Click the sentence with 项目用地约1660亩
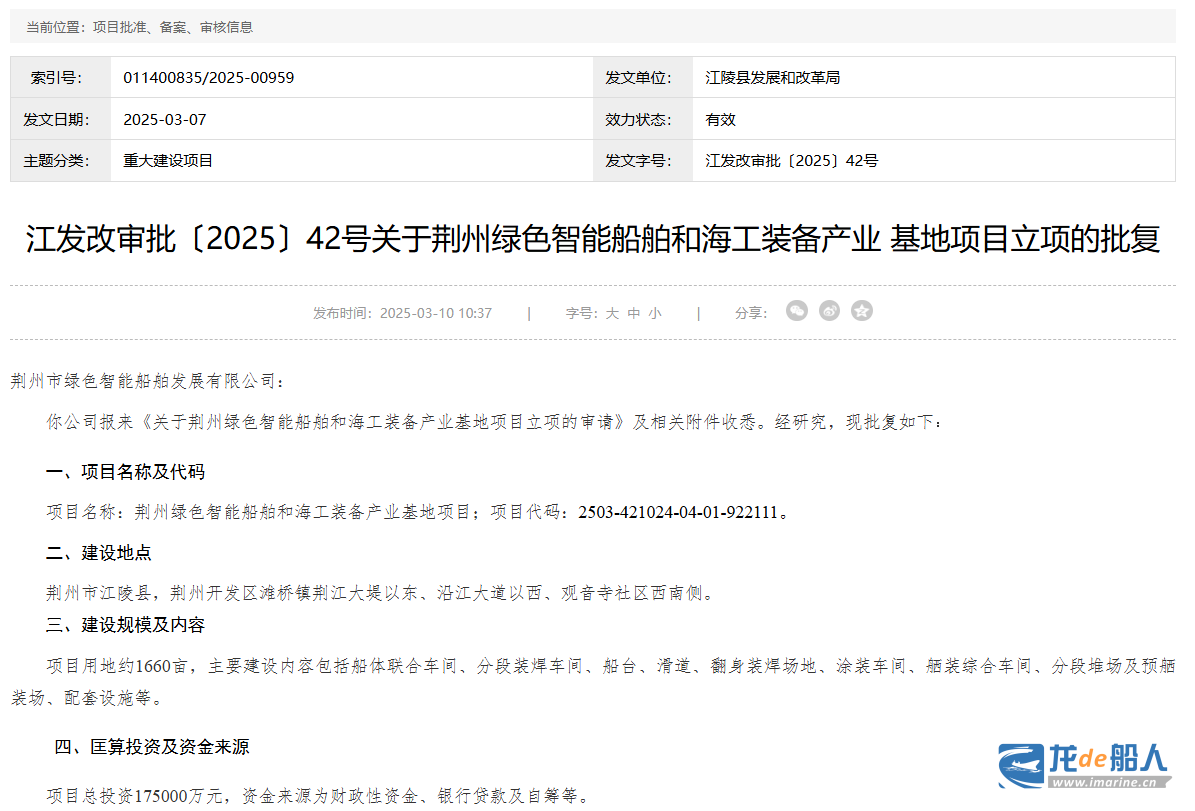This screenshot has height=811, width=1195. (593, 681)
